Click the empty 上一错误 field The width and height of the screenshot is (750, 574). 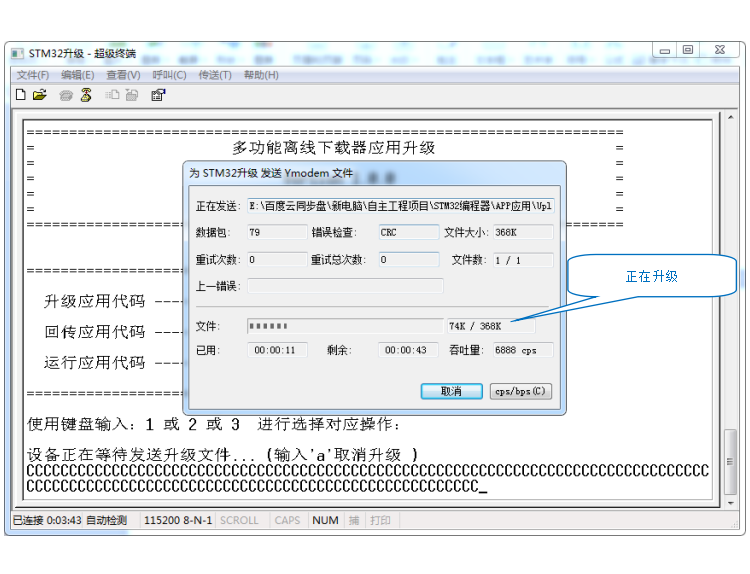(345, 286)
